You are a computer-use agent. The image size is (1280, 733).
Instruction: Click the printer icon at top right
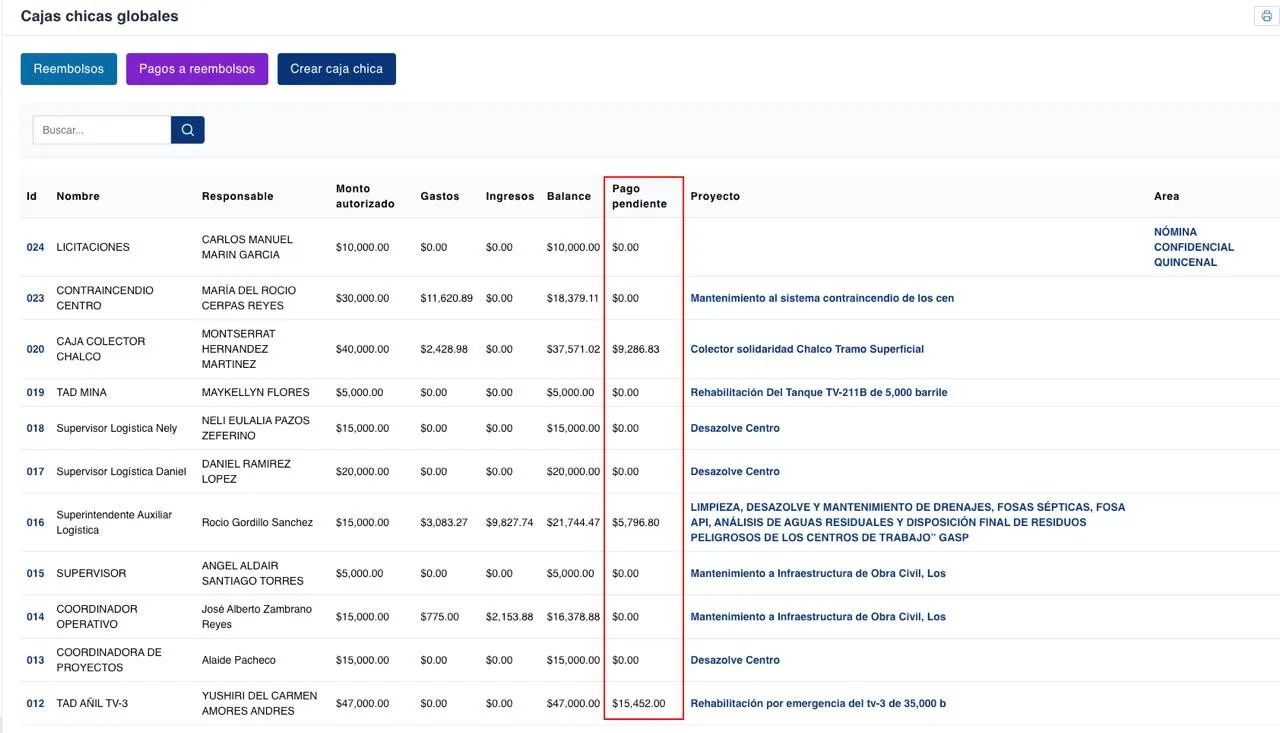pos(1266,16)
